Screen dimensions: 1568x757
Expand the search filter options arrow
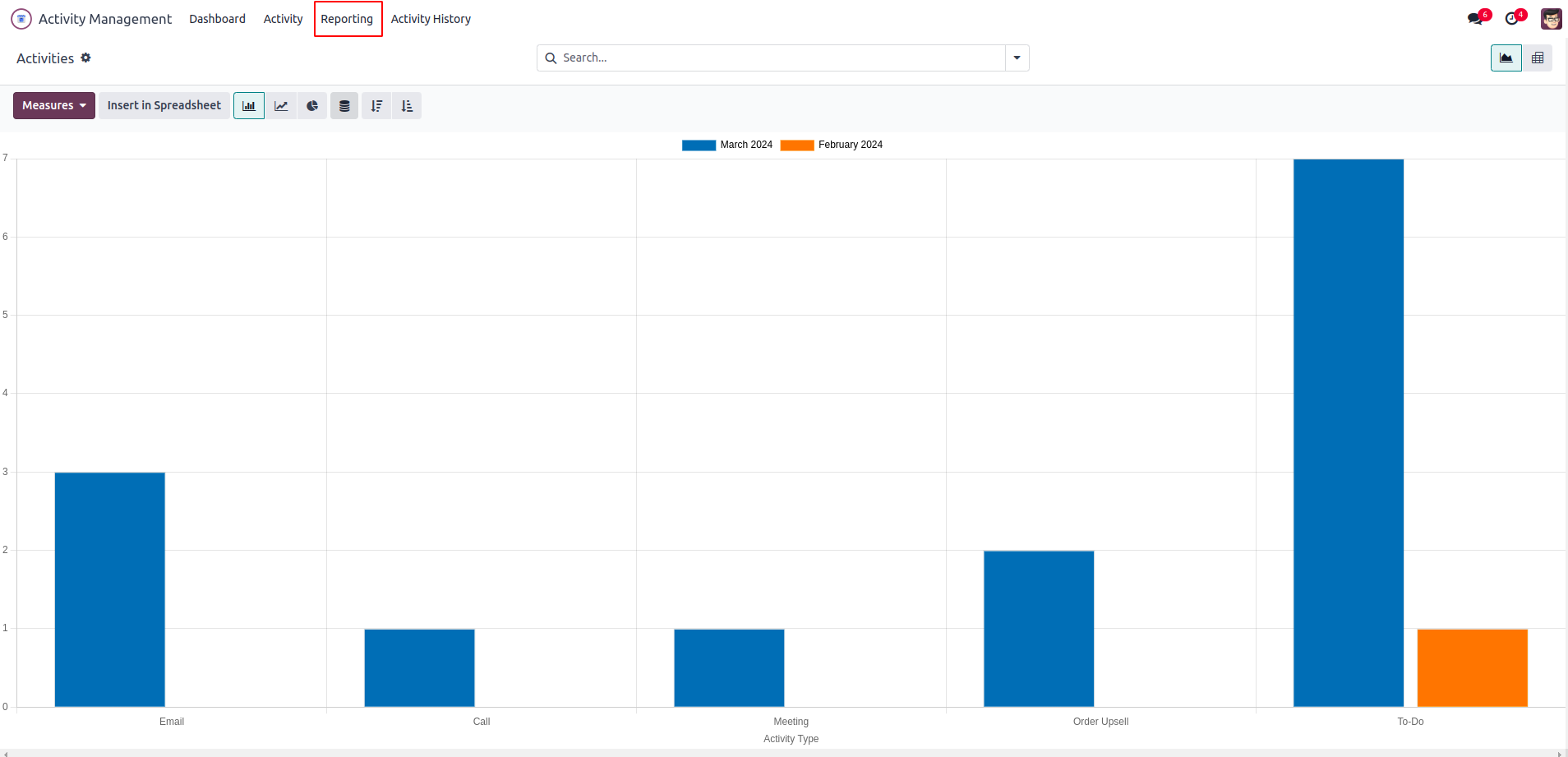tap(1017, 58)
